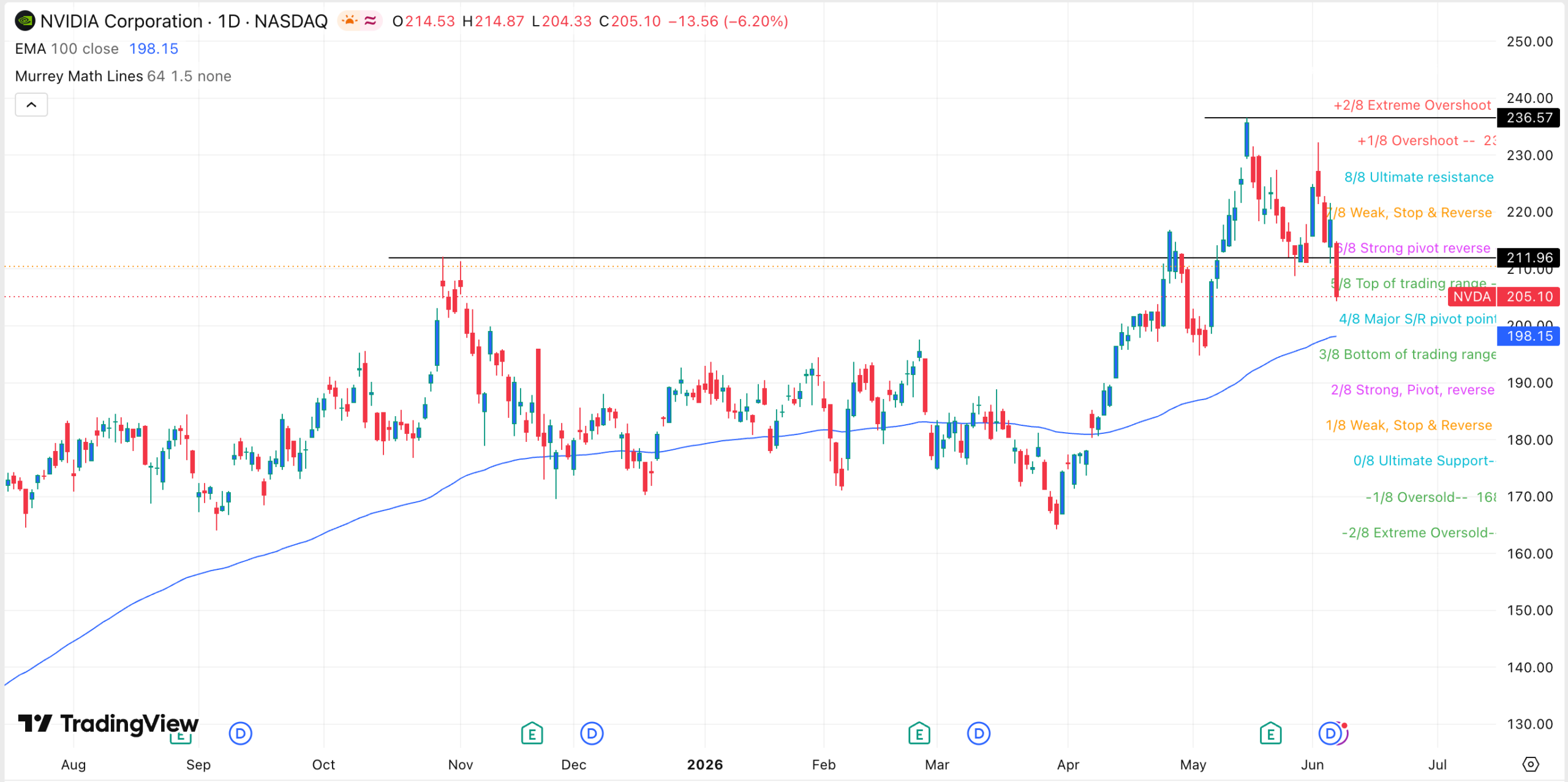Open the March dividend marker

[979, 733]
